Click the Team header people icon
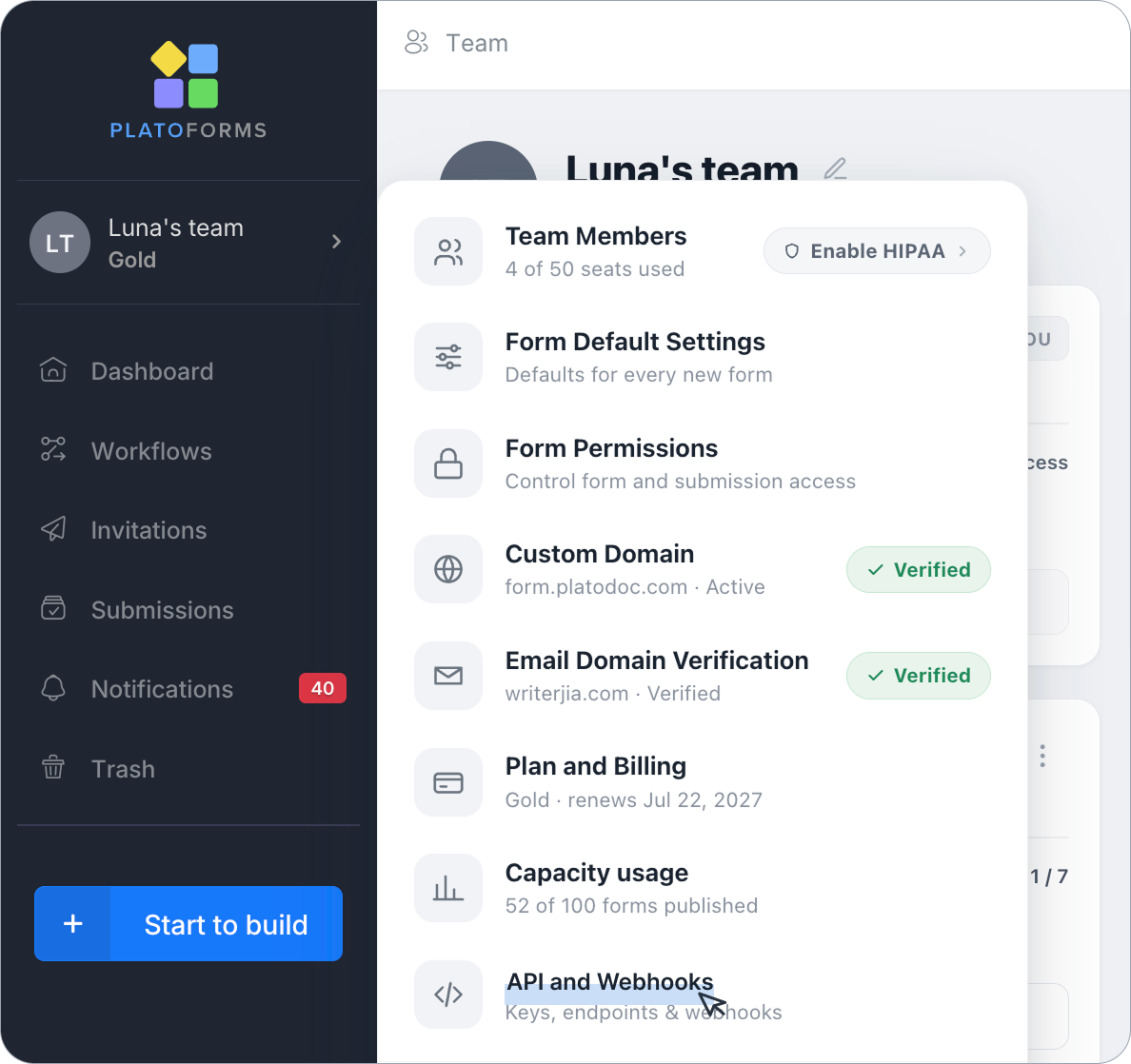Viewport: 1131px width, 1064px height. click(x=416, y=43)
